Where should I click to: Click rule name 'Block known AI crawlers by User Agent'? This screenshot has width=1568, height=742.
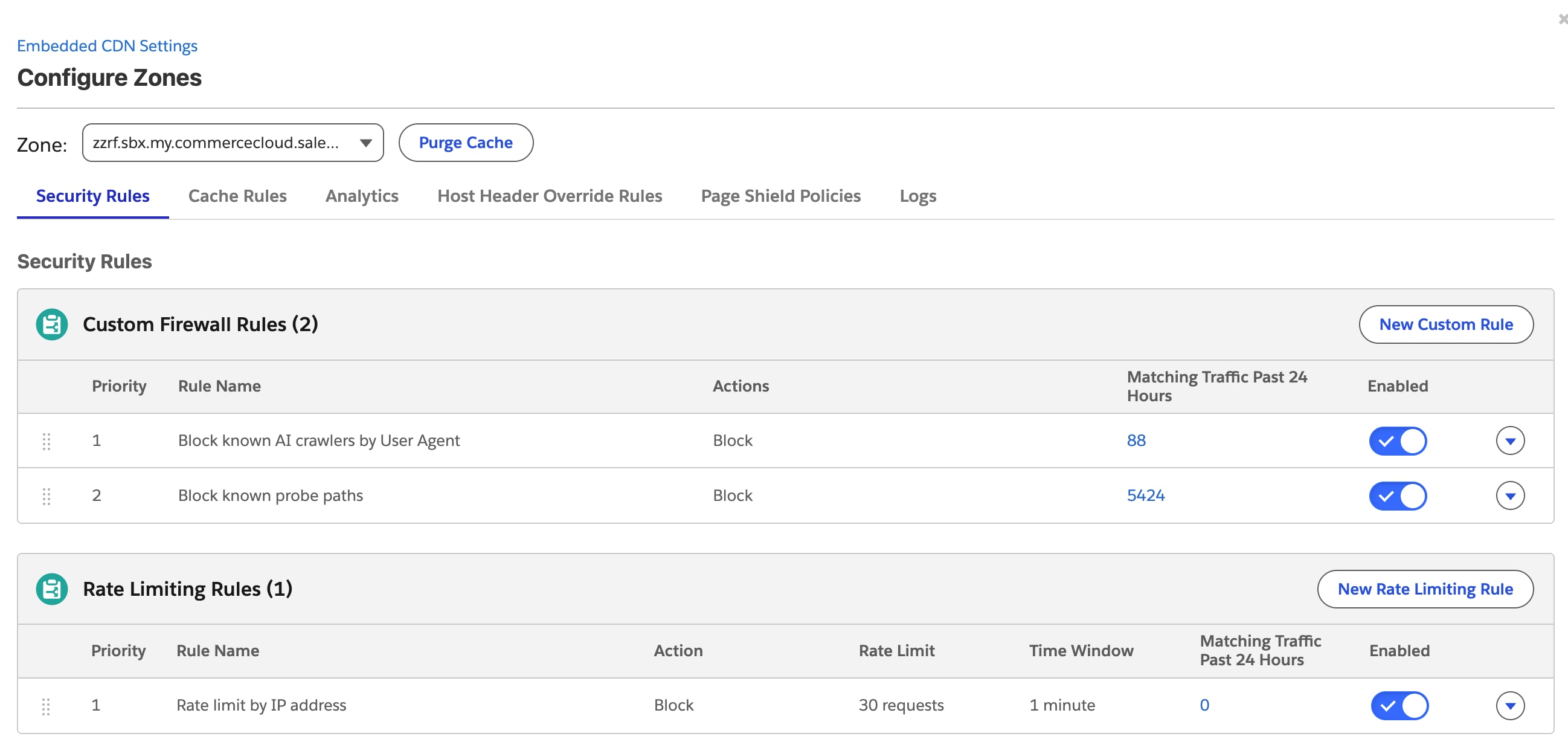tap(318, 440)
